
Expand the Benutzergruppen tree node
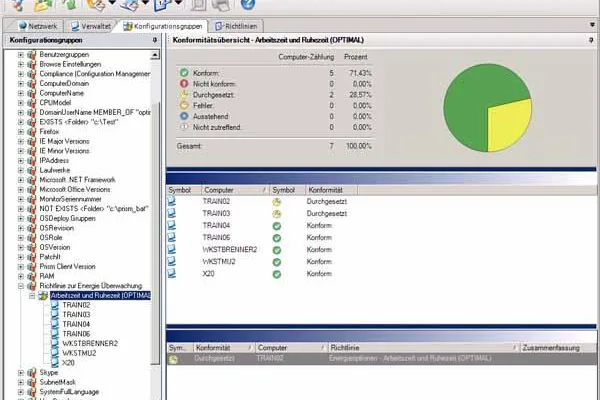(21, 55)
